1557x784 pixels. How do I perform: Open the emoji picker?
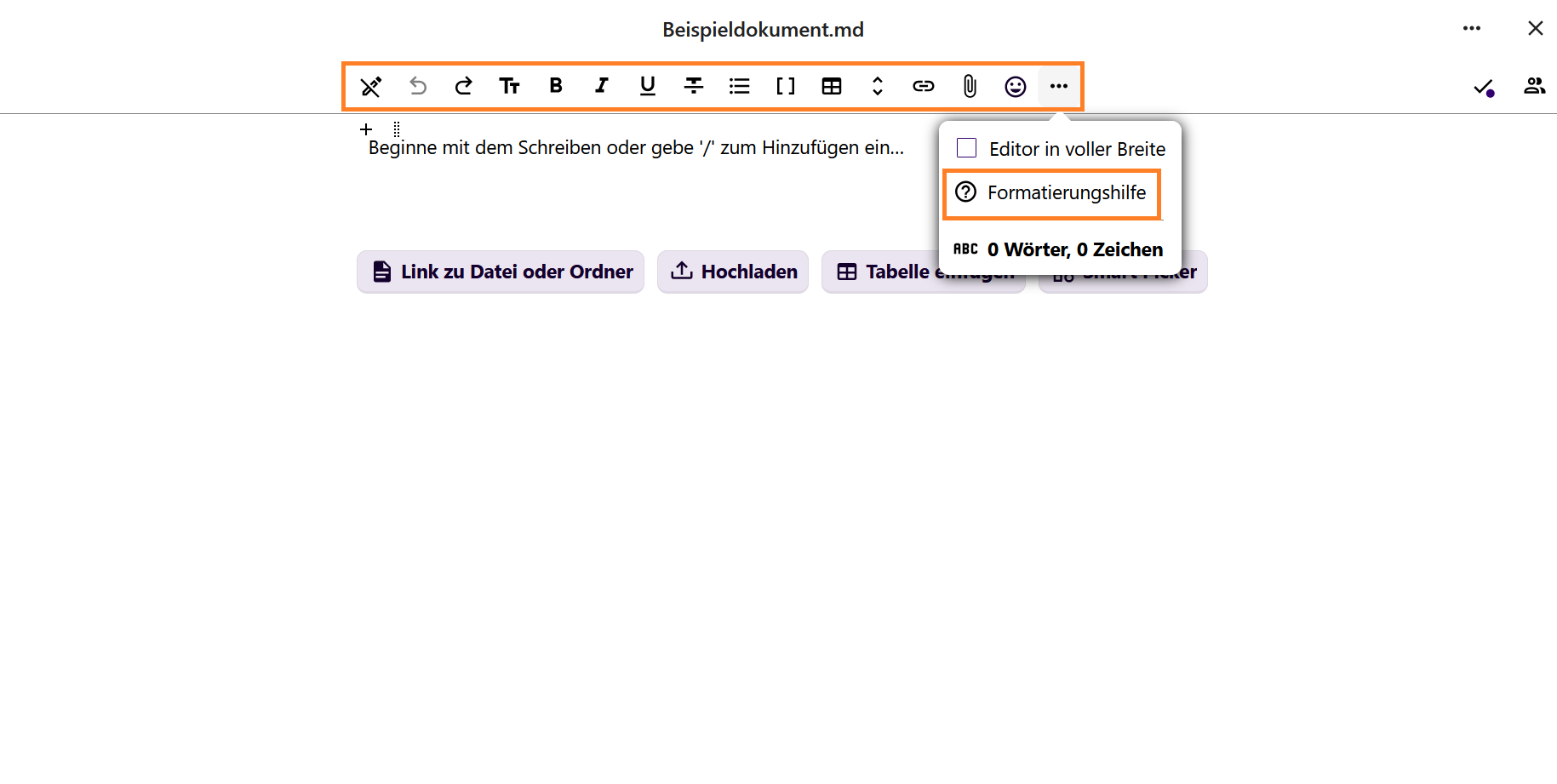click(x=1015, y=86)
